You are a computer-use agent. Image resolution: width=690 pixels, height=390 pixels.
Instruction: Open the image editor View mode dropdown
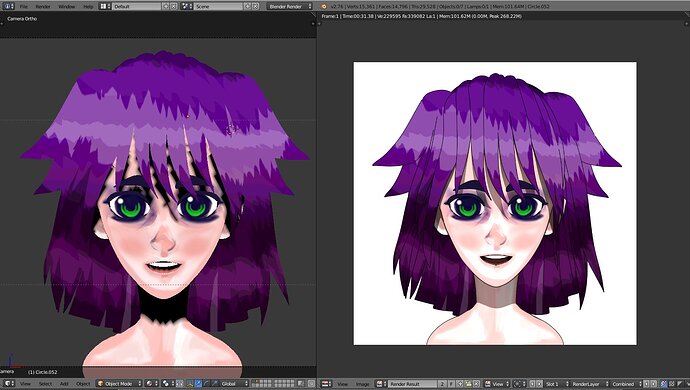[497, 384]
